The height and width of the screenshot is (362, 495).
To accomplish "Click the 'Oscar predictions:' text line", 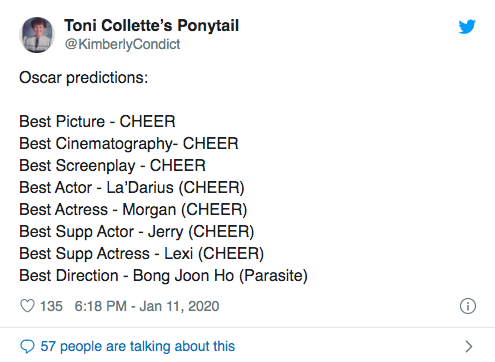I will point(84,78).
